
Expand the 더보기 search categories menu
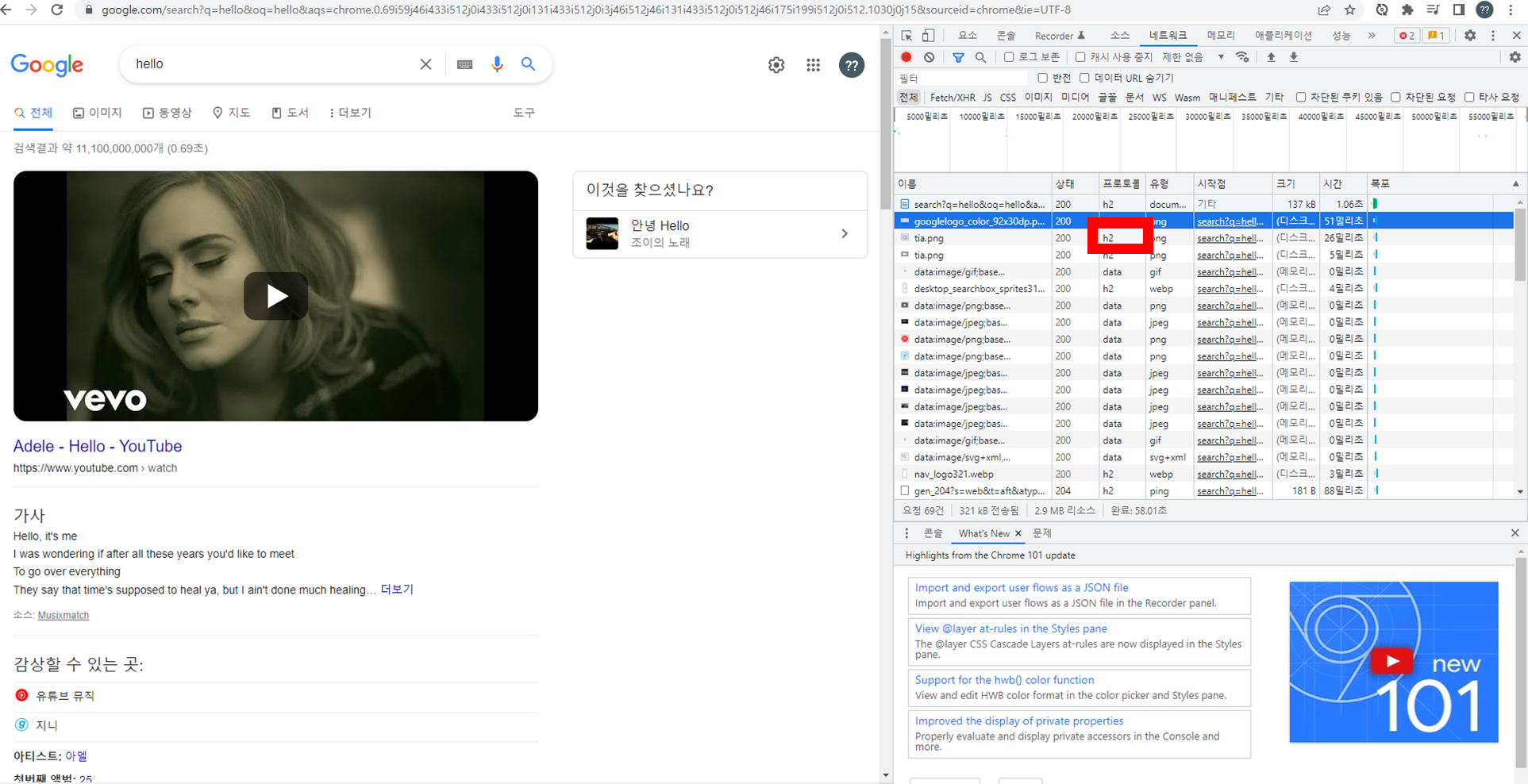point(350,113)
